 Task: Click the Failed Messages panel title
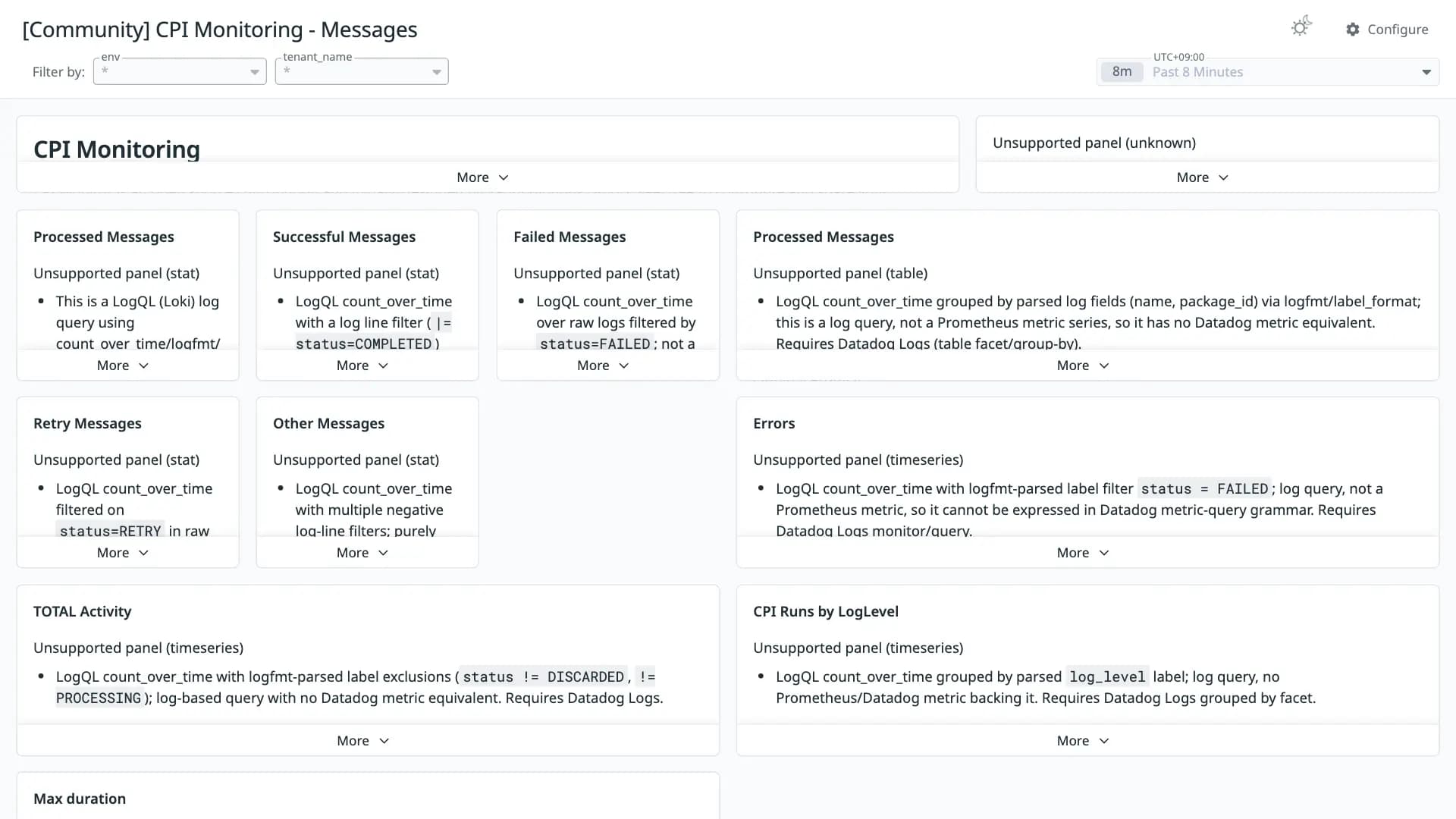(x=570, y=237)
